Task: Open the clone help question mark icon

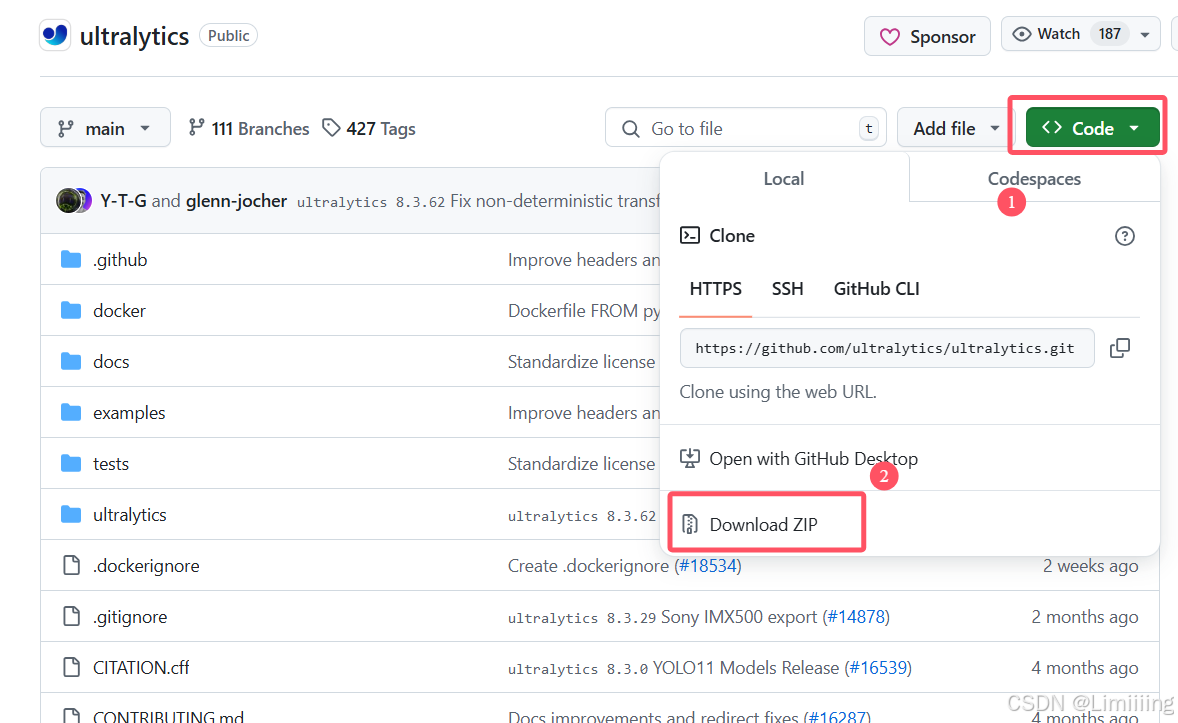Action: (x=1125, y=236)
